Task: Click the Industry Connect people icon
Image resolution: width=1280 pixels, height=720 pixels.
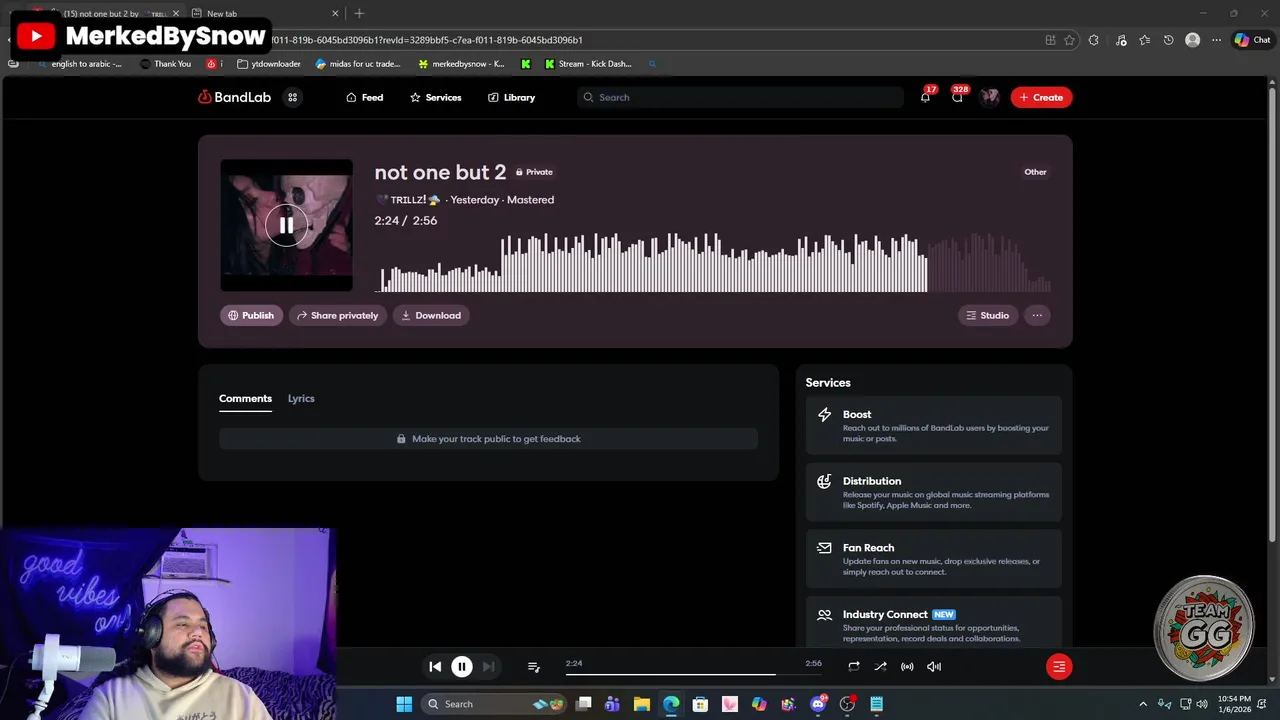Action: point(824,615)
